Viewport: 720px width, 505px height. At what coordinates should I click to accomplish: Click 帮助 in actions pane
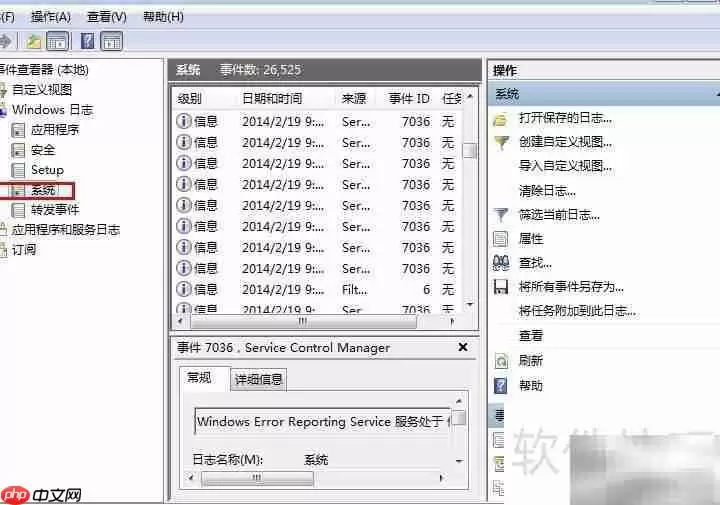(531, 385)
